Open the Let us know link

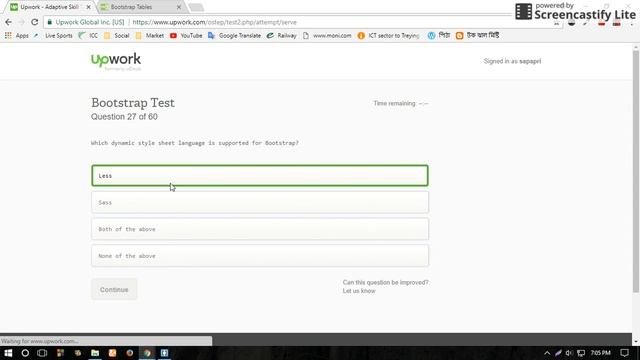pyautogui.click(x=359, y=291)
